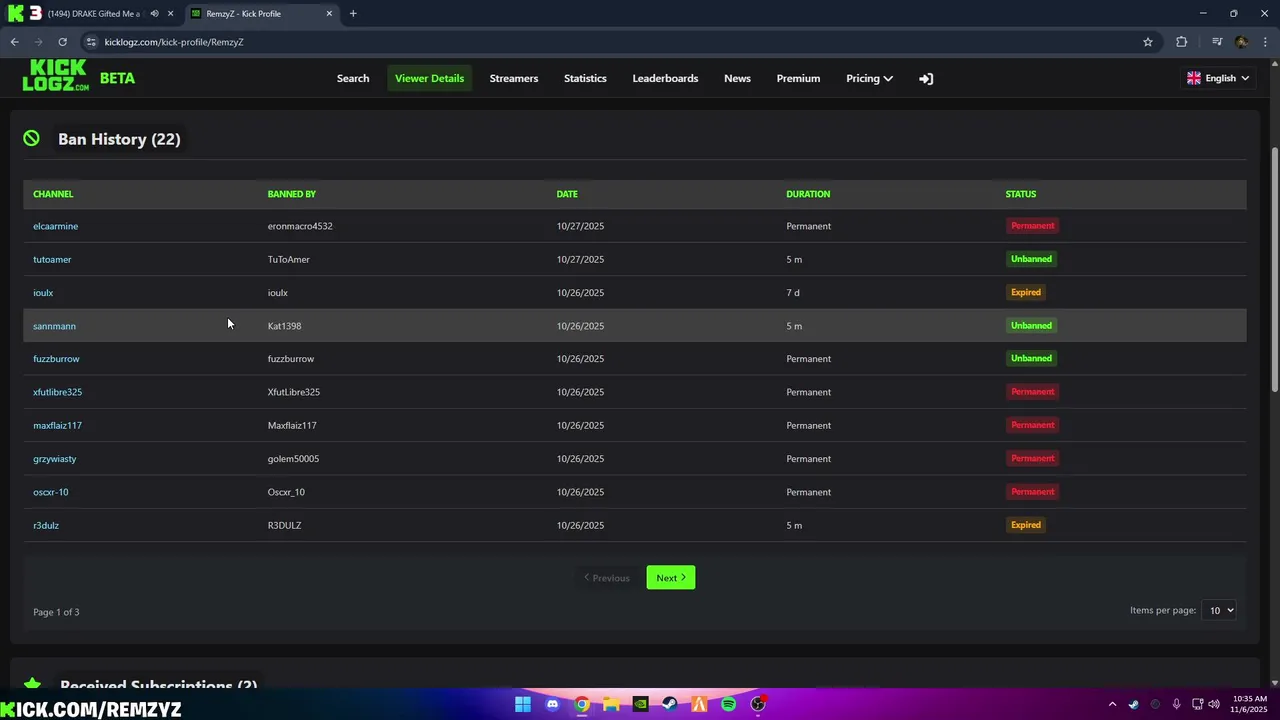This screenshot has height=720, width=1280.
Task: Open the r3dulz channel link
Action: tap(46, 525)
